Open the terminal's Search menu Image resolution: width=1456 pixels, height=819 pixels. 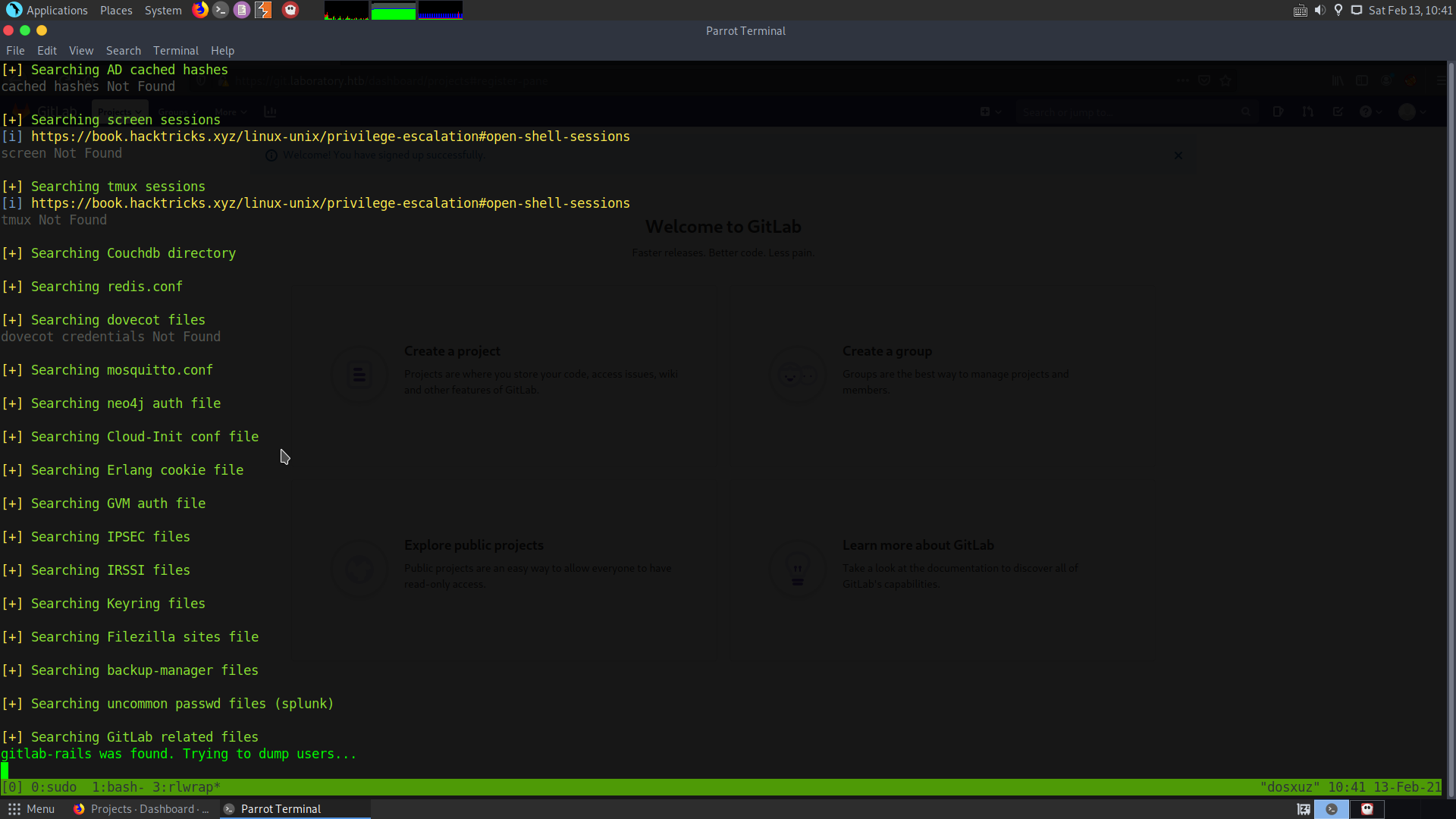(123, 51)
